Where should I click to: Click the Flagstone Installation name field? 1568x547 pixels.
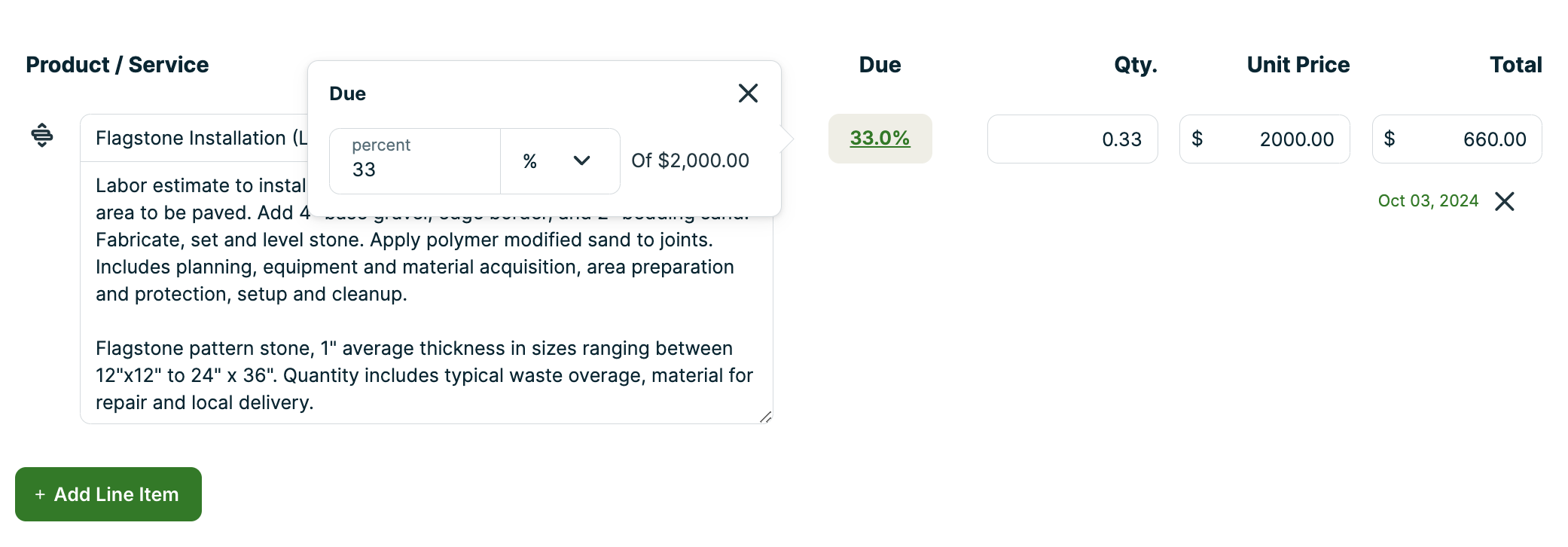(196, 139)
